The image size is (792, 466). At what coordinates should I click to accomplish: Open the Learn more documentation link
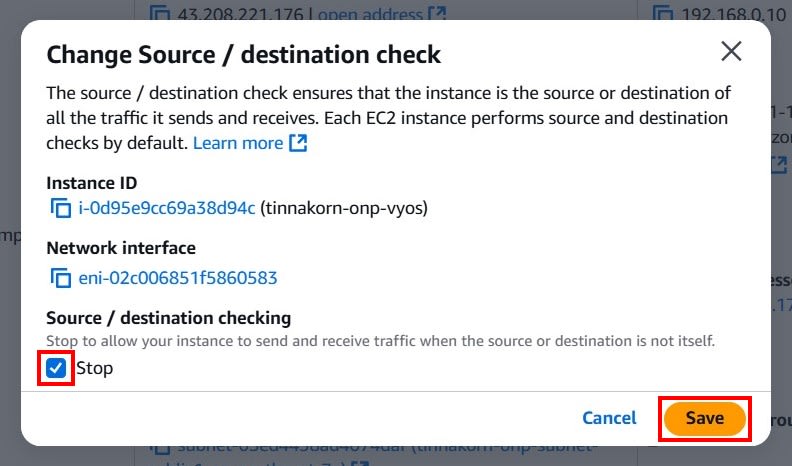coord(238,143)
